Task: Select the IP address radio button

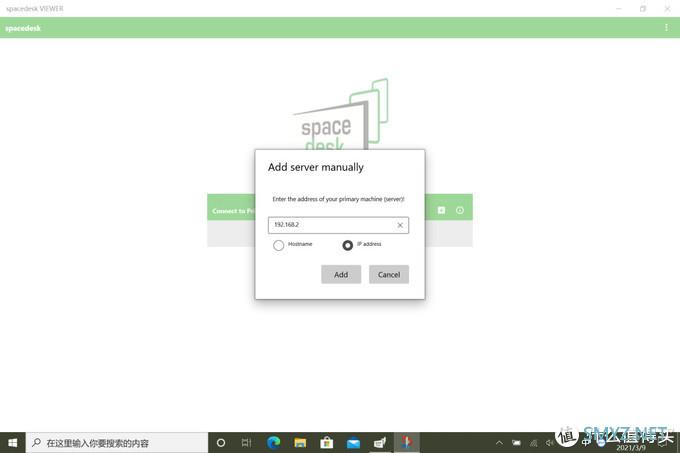Action: point(347,245)
